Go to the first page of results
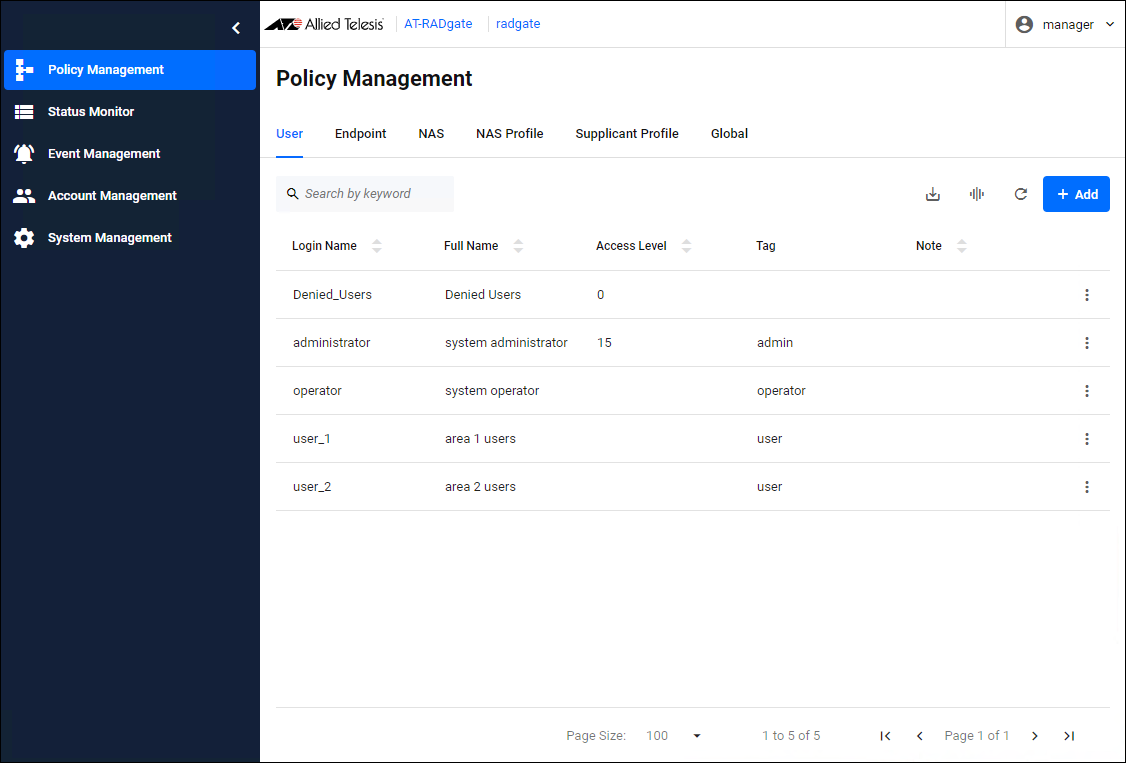Screen dimensions: 1126x763 click(x=885, y=736)
